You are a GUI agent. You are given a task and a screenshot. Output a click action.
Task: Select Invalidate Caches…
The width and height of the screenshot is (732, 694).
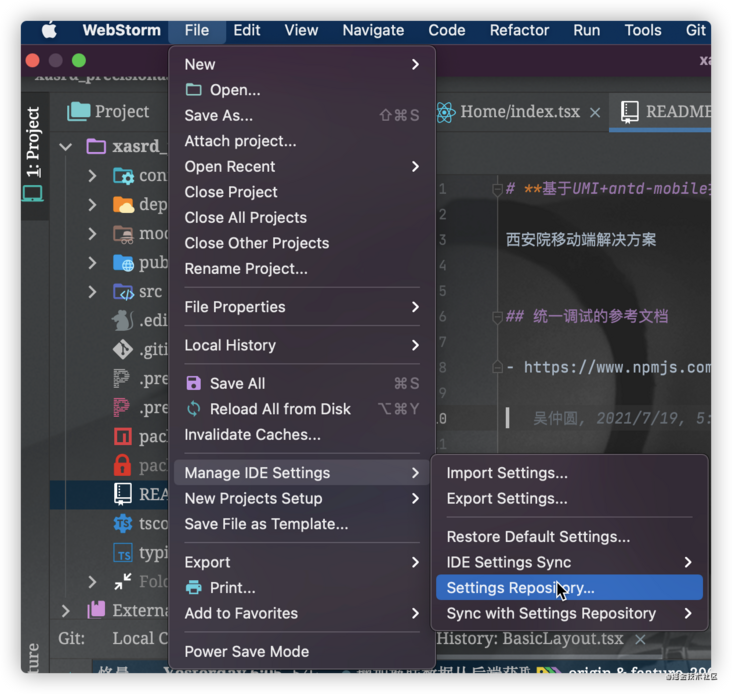(302, 435)
